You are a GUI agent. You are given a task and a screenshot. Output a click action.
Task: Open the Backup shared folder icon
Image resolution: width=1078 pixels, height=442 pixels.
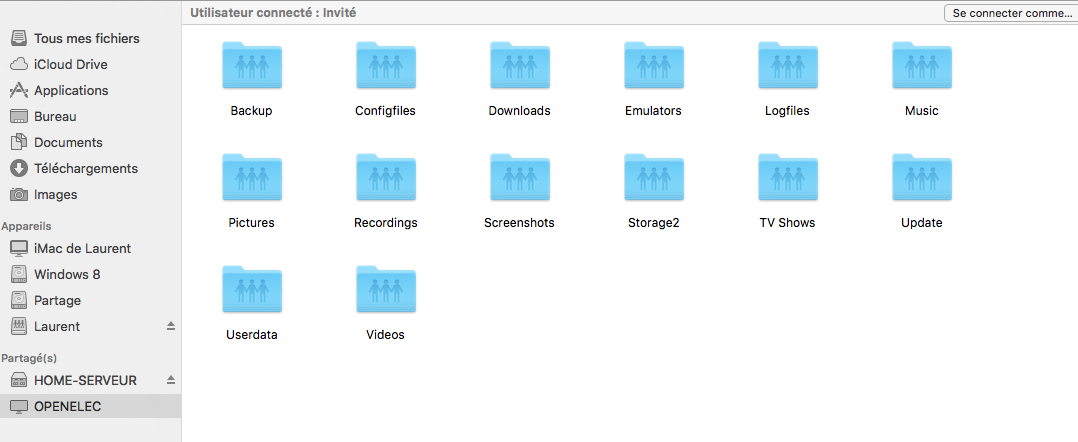coord(252,65)
